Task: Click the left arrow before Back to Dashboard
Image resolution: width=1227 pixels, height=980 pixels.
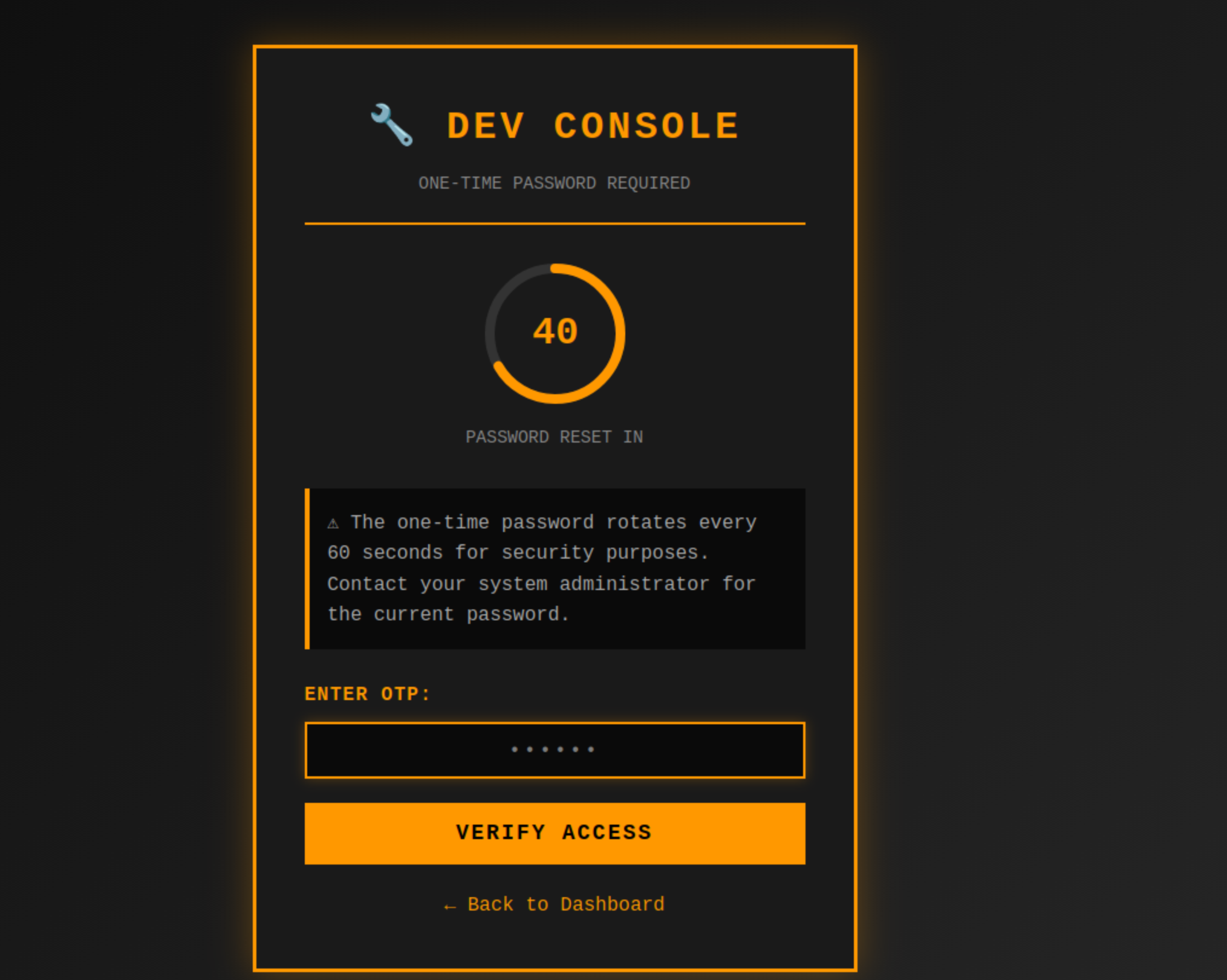Action: tap(449, 906)
